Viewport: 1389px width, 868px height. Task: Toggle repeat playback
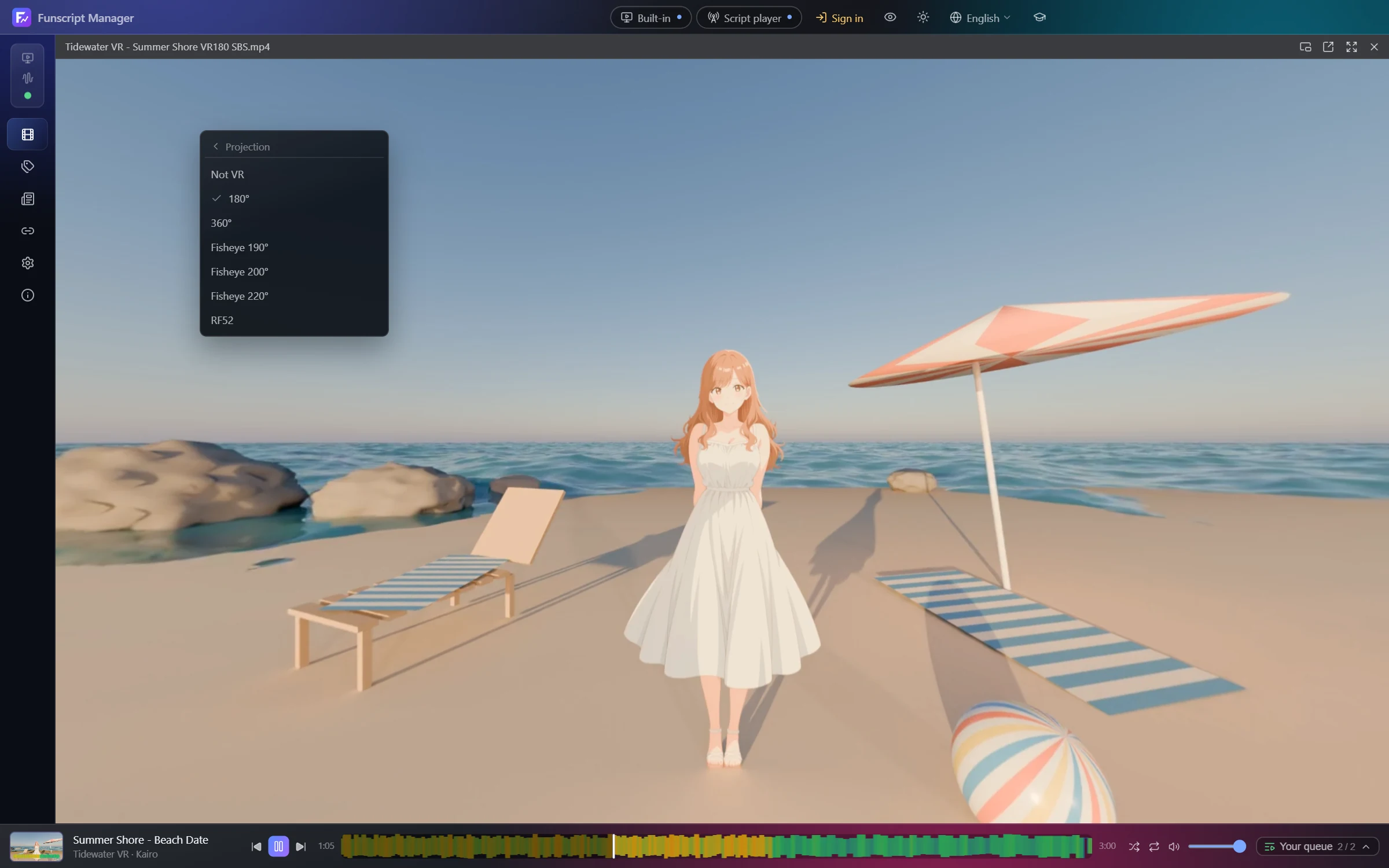[x=1154, y=847]
